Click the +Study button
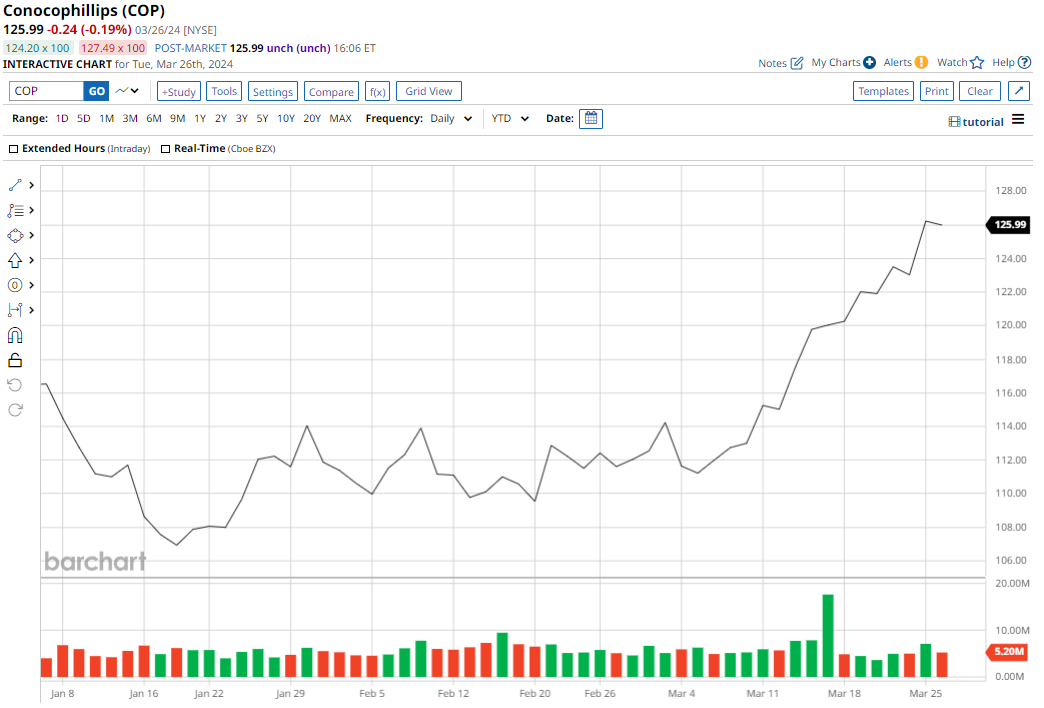The height and width of the screenshot is (708, 1044). (x=179, y=91)
